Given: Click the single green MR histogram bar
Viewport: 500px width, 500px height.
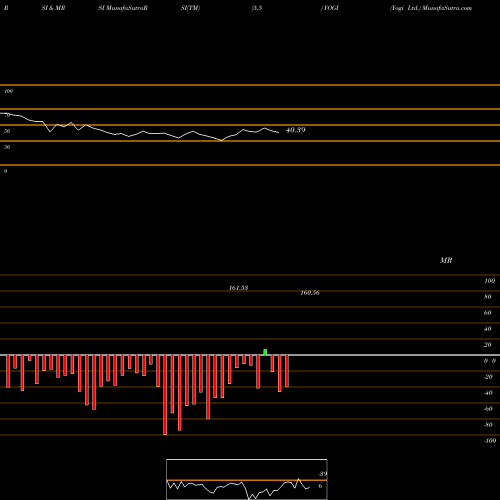Looking at the screenshot, I should (x=265, y=352).
